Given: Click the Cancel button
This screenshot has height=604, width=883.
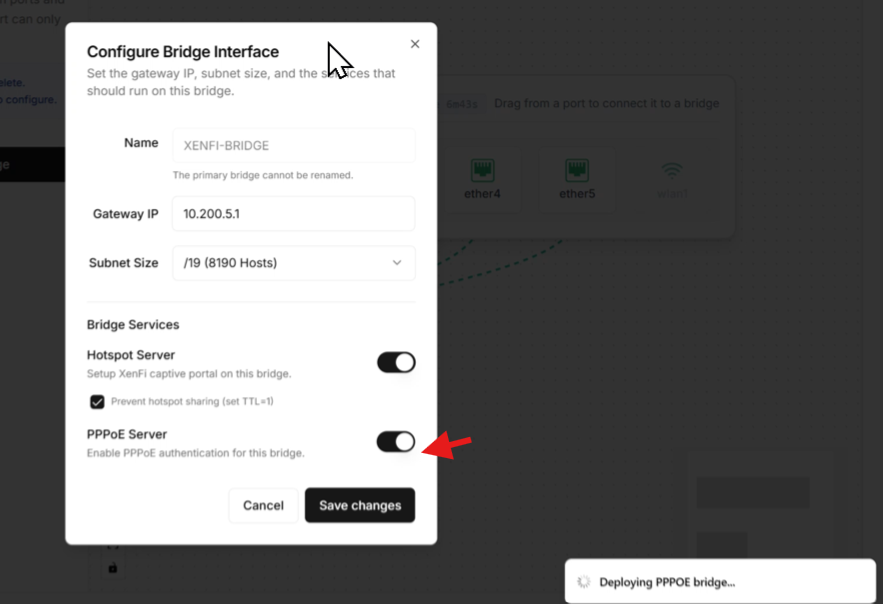Looking at the screenshot, I should tap(263, 505).
